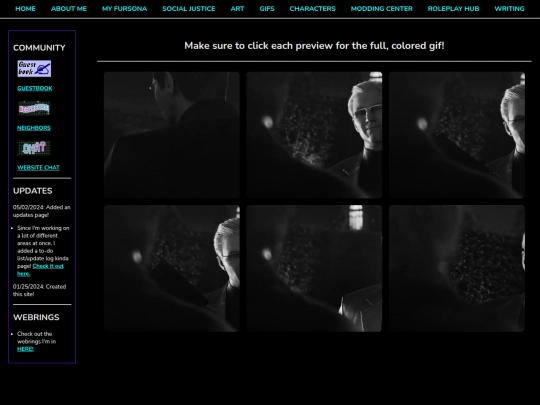Open the third gif preview in first row

(x=457, y=135)
